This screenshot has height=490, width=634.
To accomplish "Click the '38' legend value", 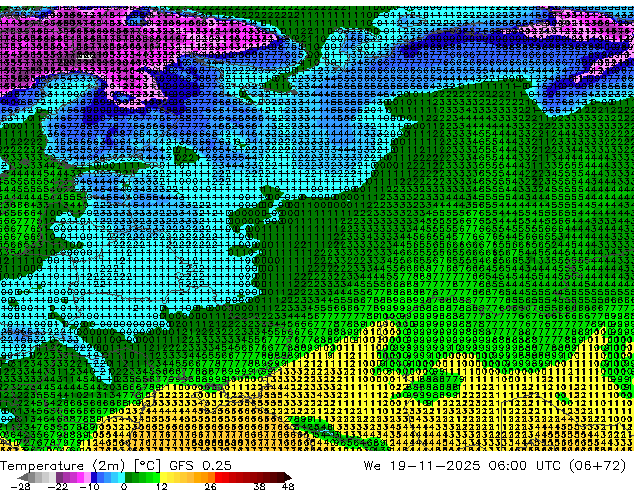I will tap(260, 486).
